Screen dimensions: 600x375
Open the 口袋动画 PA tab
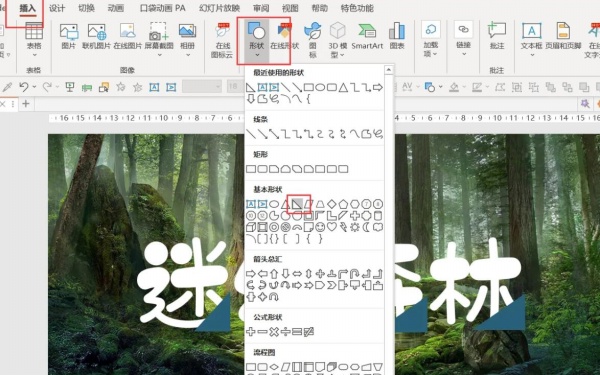click(162, 8)
